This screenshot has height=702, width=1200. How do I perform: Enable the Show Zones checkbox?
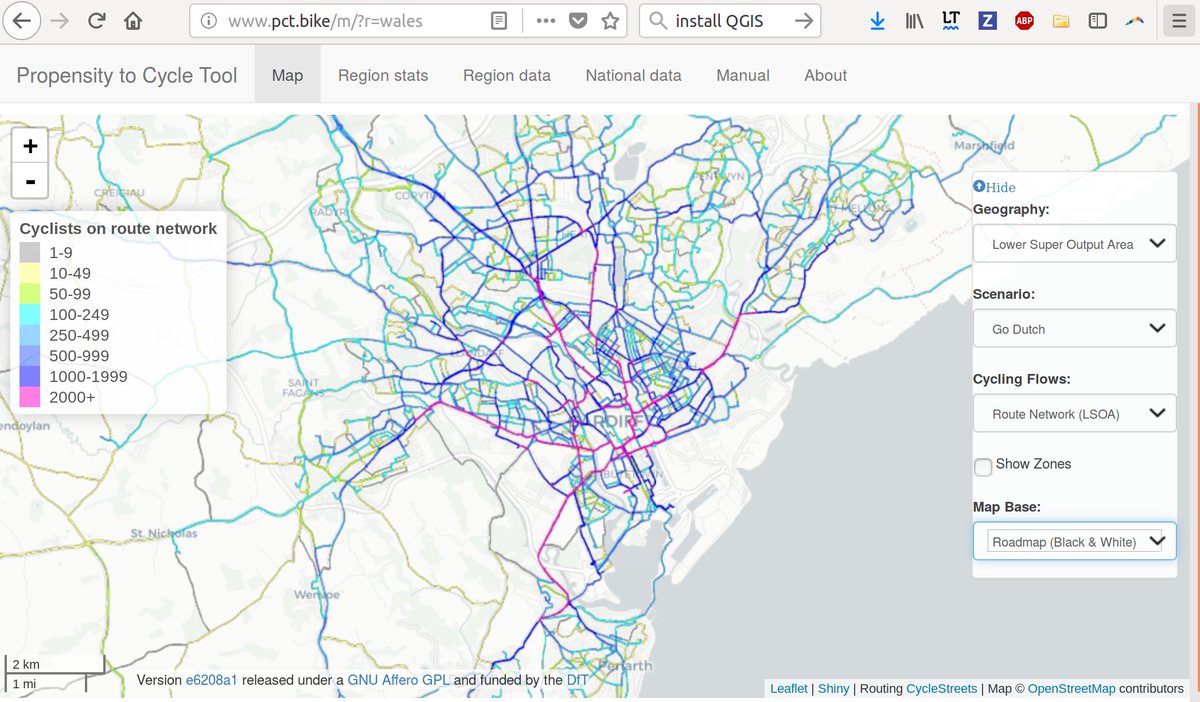pyautogui.click(x=983, y=466)
